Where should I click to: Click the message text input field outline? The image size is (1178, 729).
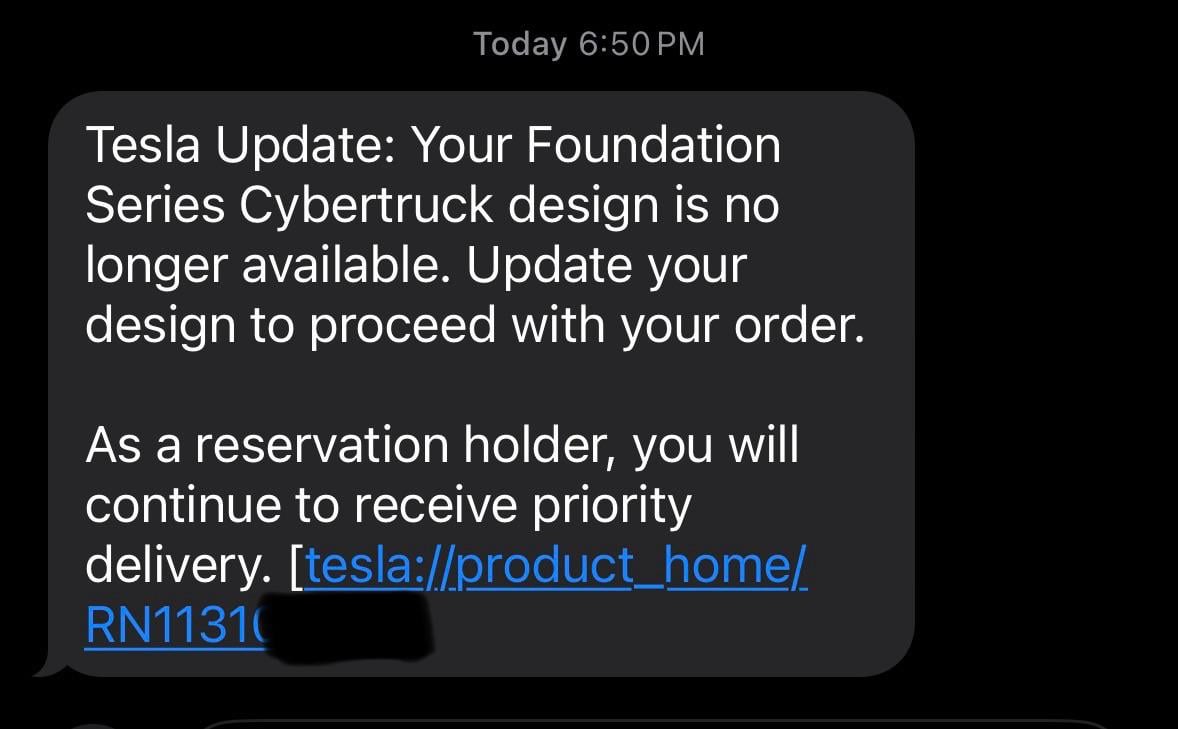click(x=650, y=723)
